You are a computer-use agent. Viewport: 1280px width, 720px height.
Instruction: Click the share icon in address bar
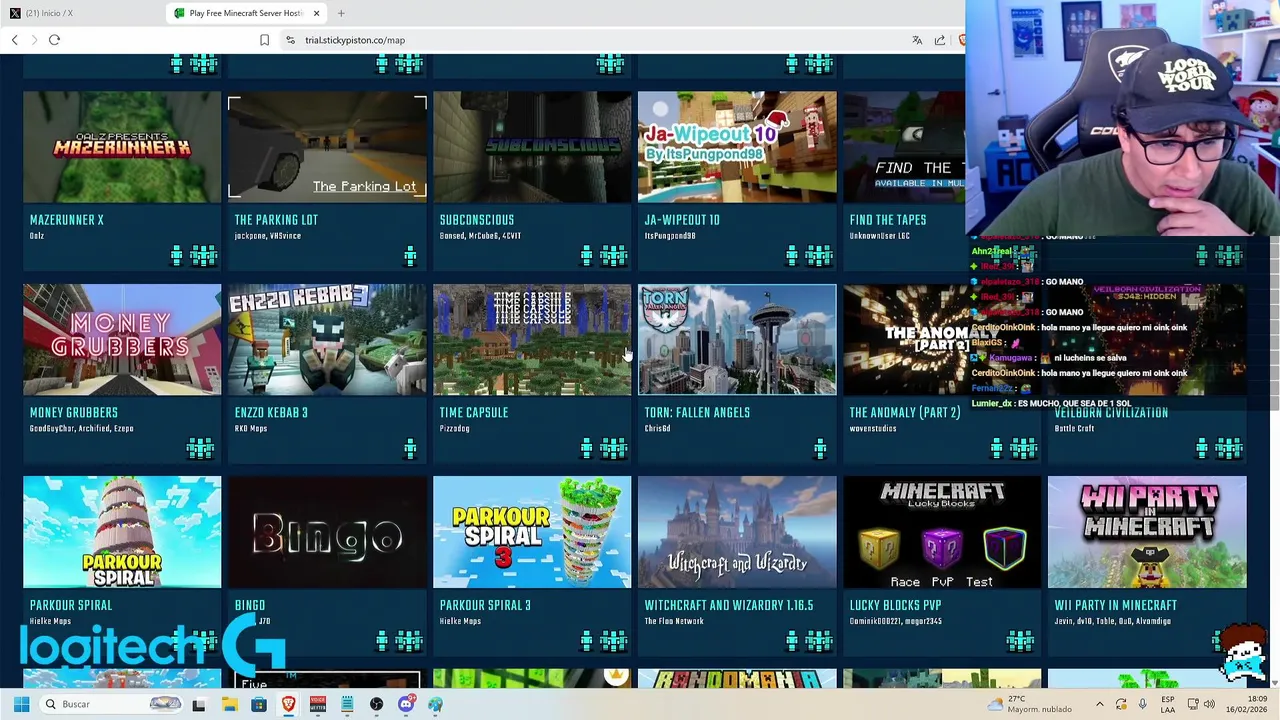coord(940,40)
